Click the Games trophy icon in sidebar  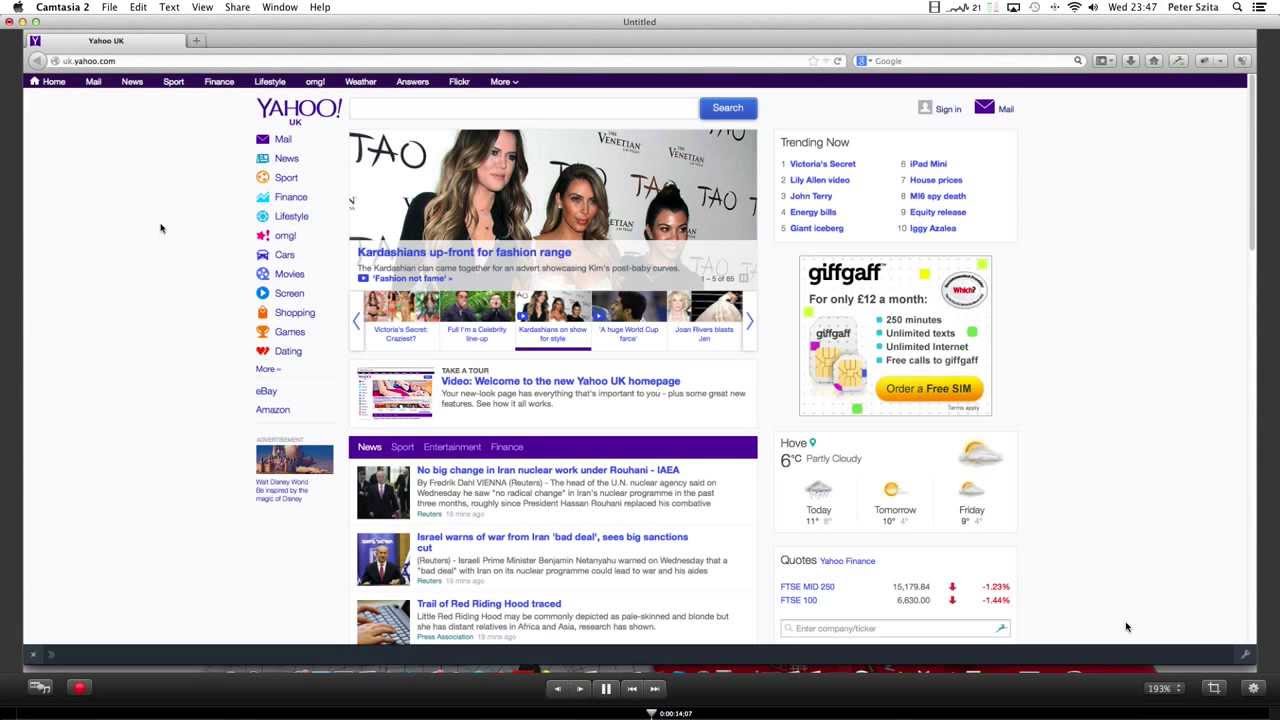[x=262, y=332]
